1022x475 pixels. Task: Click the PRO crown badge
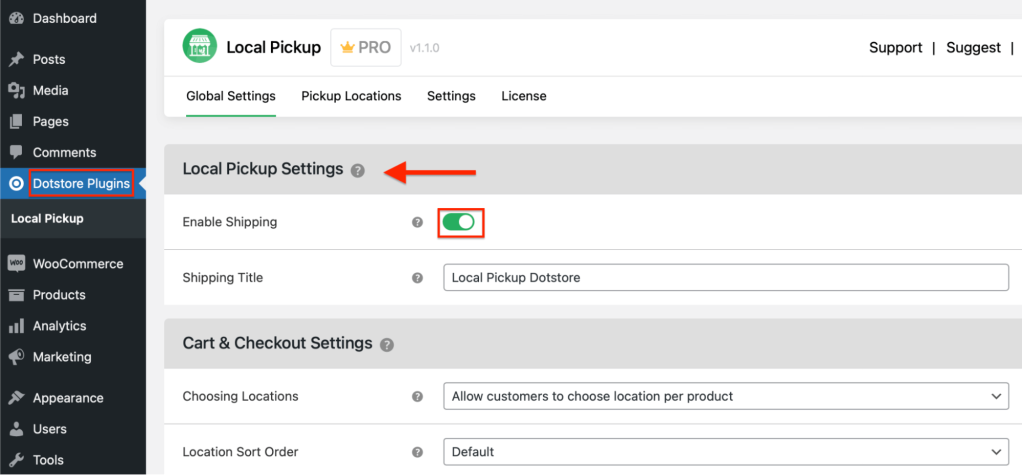point(366,47)
